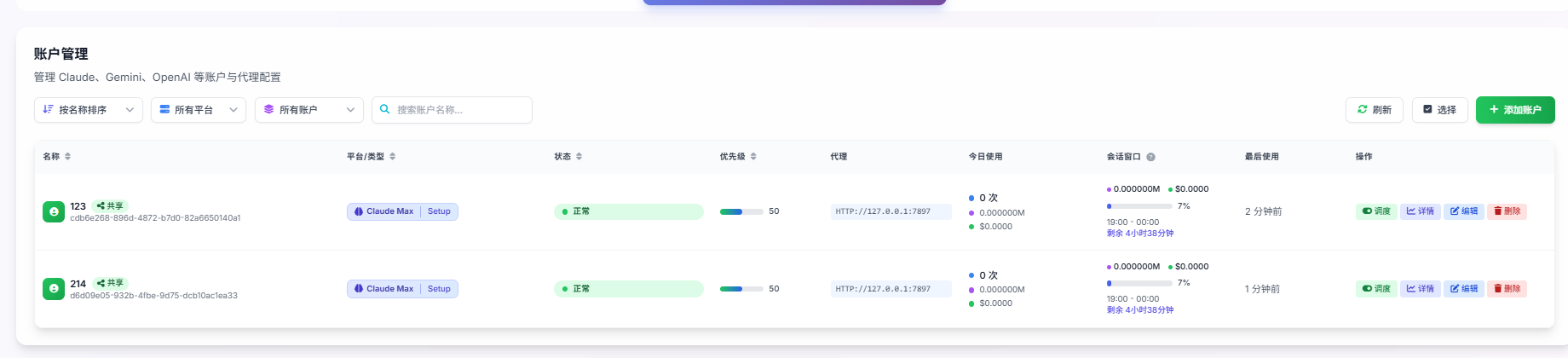Click the priority progress bar for account 214

coord(741,289)
